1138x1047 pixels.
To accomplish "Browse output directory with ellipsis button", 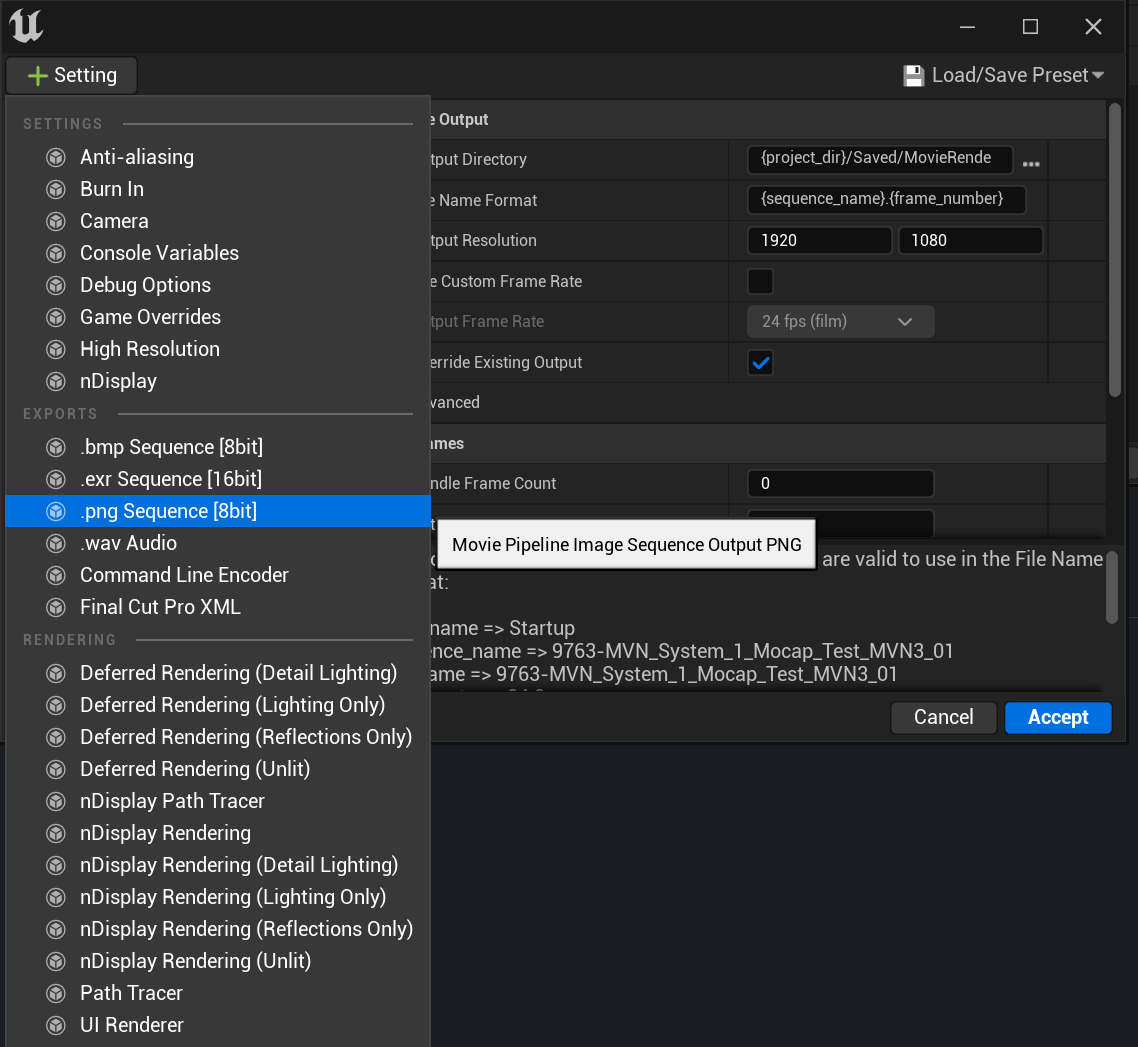I will 1031,164.
